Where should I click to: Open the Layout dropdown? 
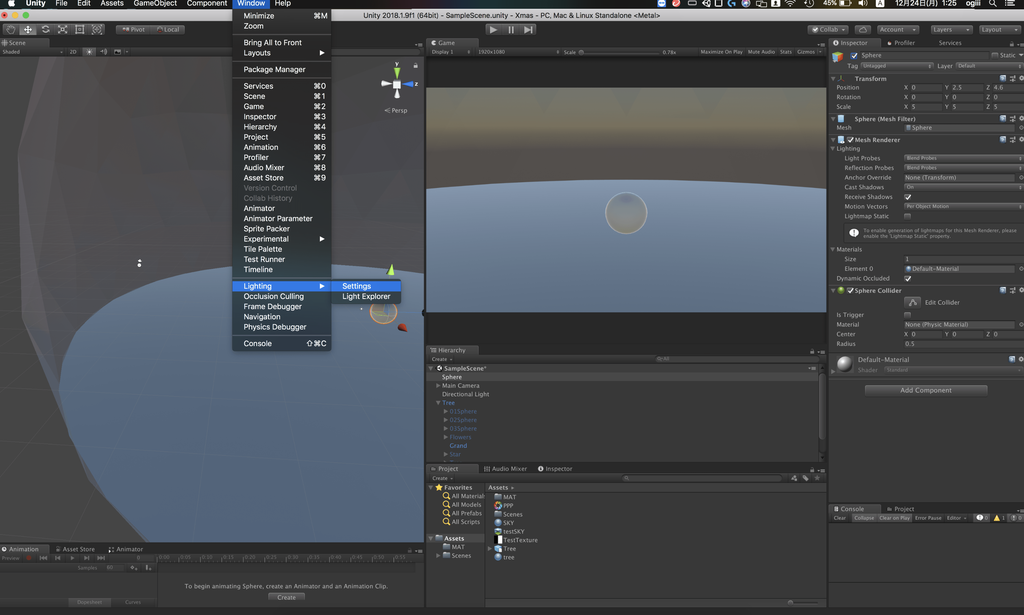pos(998,29)
